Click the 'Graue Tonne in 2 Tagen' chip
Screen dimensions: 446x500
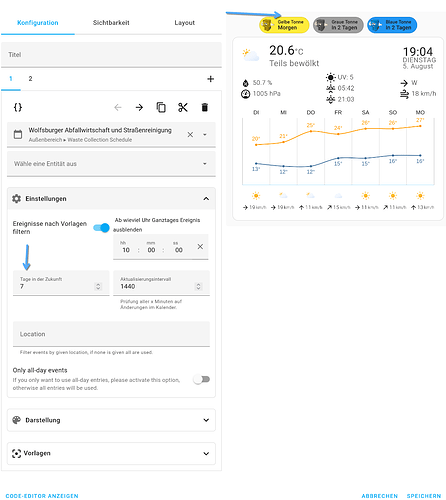(338, 25)
